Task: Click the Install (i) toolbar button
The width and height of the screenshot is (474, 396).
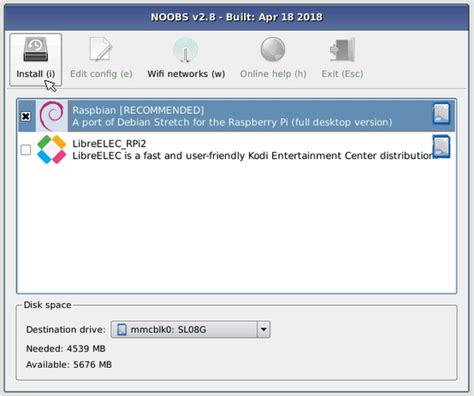Action: click(x=36, y=60)
